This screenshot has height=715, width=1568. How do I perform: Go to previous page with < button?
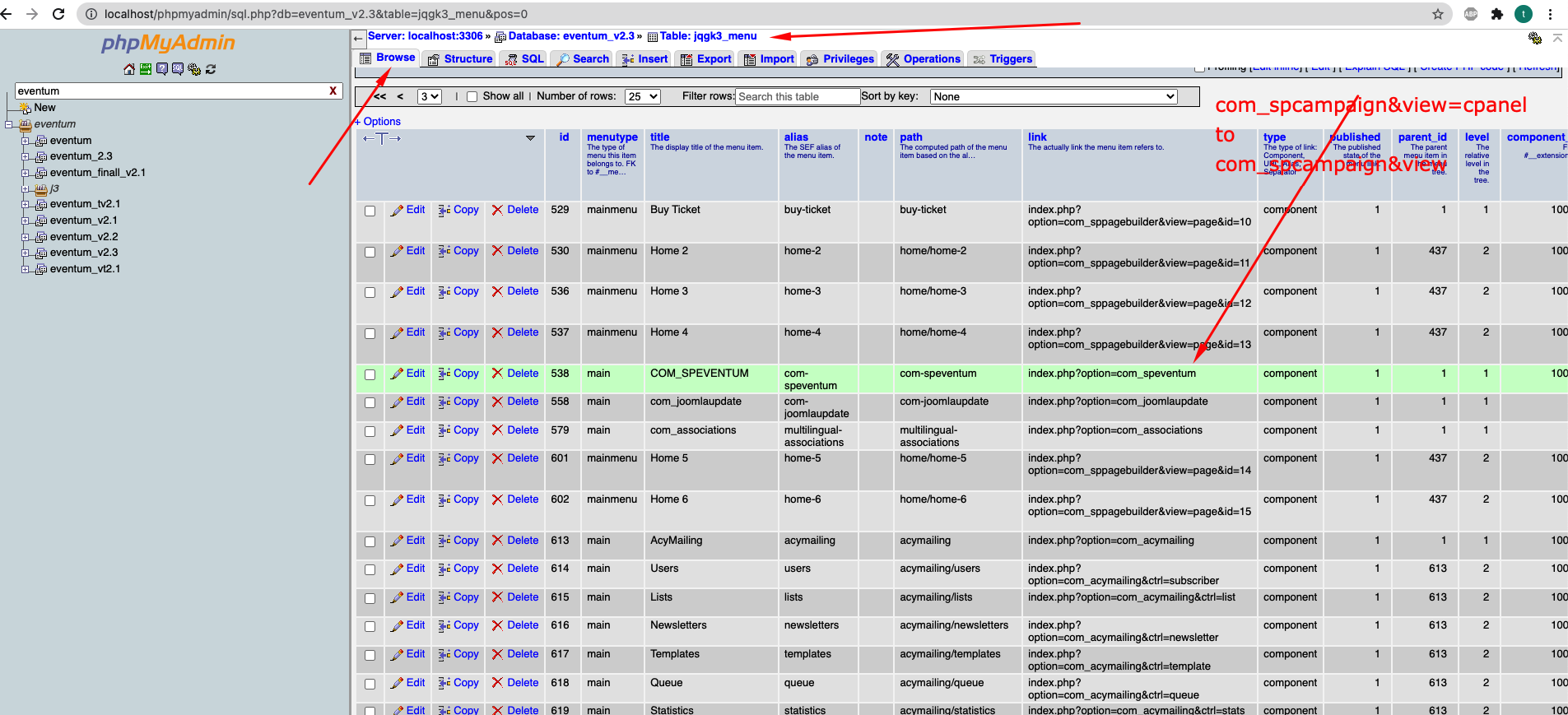(x=400, y=97)
